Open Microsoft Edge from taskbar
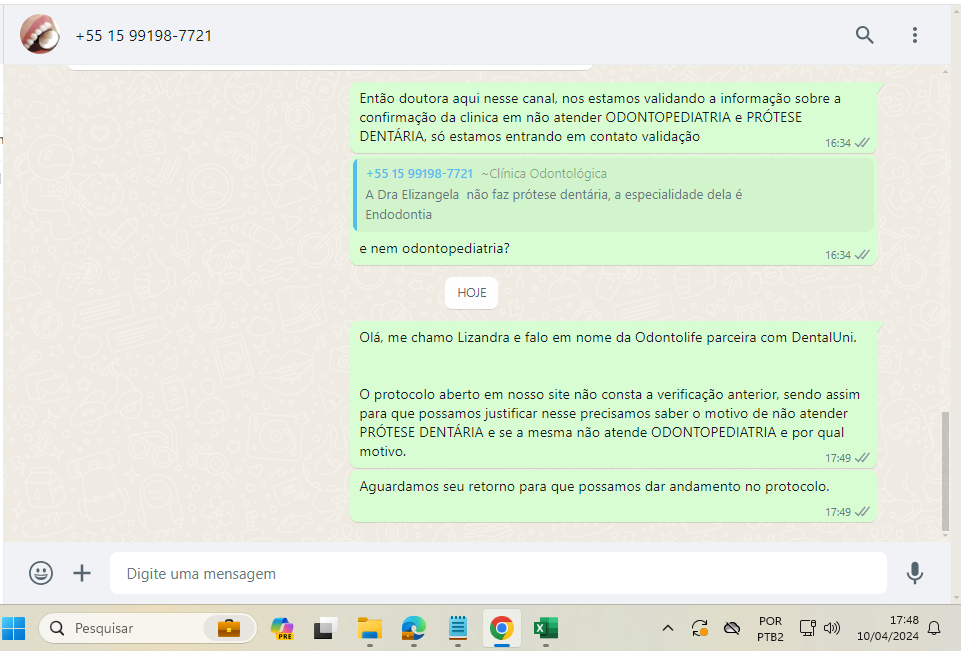This screenshot has height=651, width=961. tap(414, 628)
